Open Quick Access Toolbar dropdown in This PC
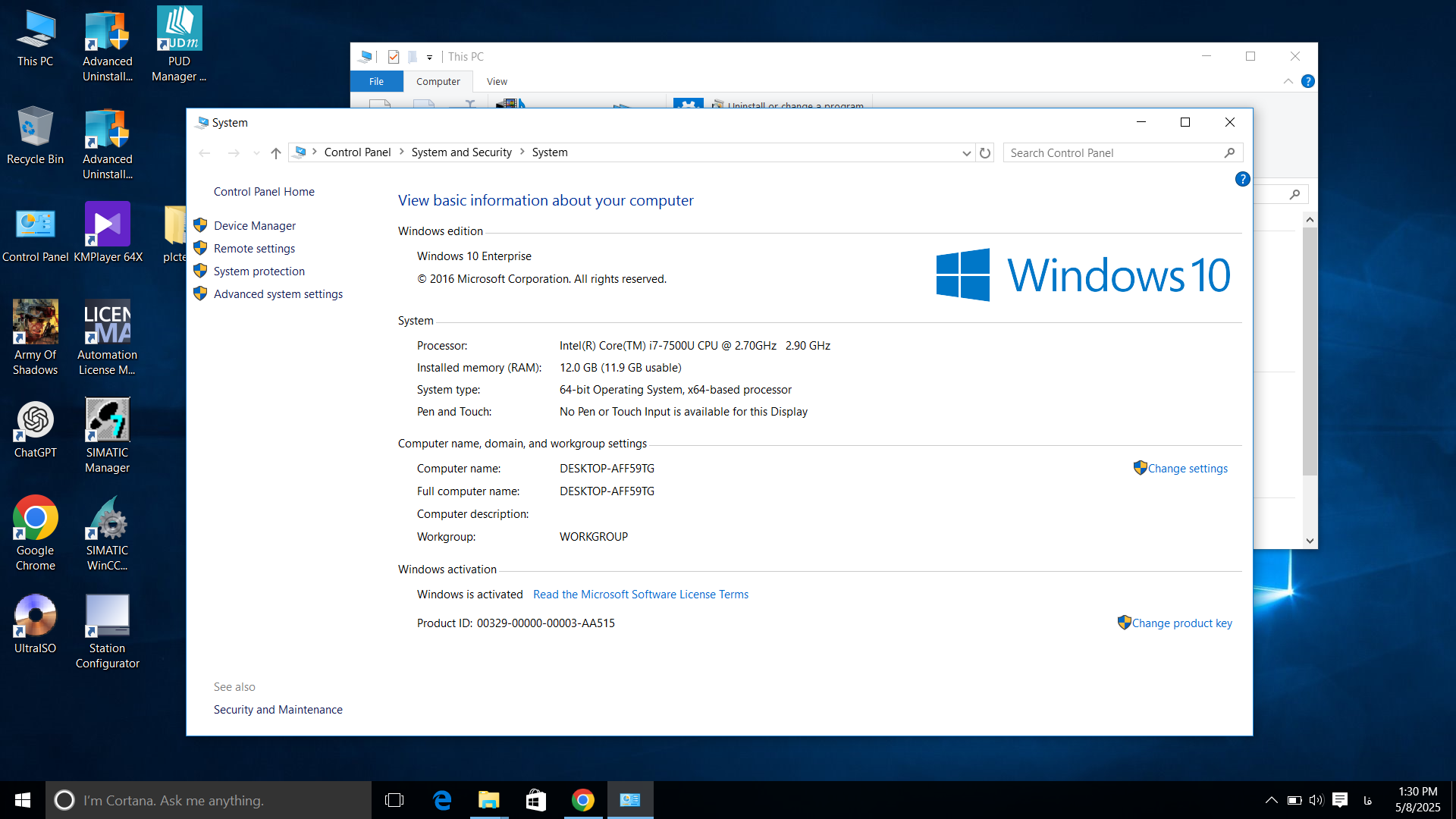This screenshot has width=1456, height=819. coord(429,57)
